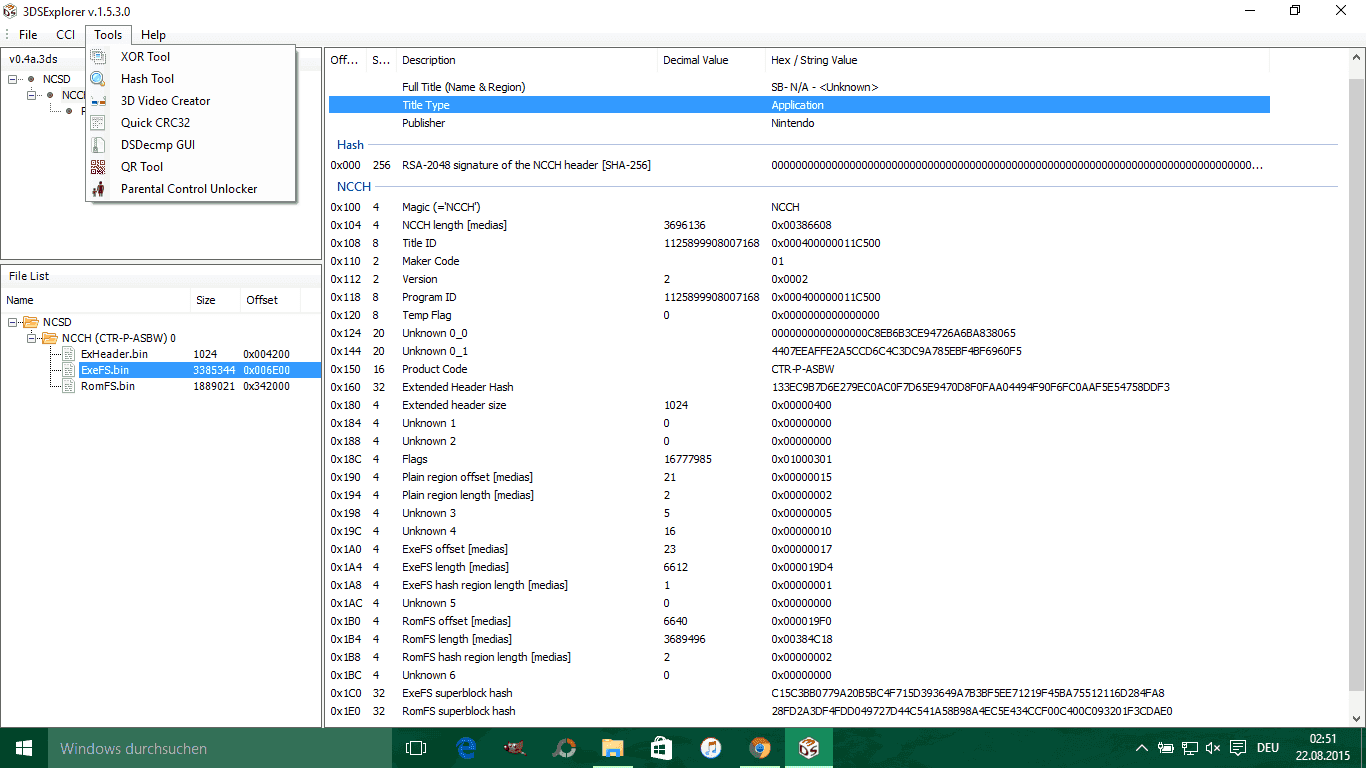Open the File menu
Image resolution: width=1366 pixels, height=768 pixels.
pos(28,35)
